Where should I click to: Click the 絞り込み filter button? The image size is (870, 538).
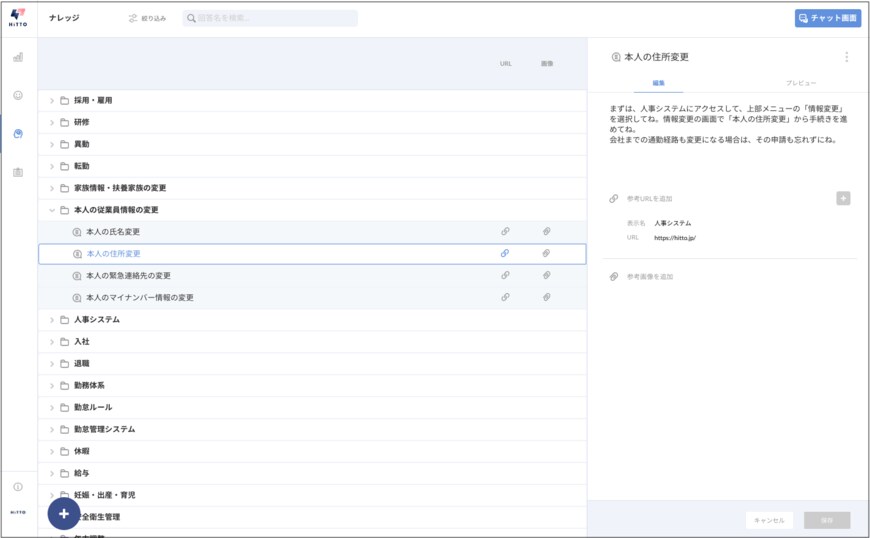click(147, 18)
